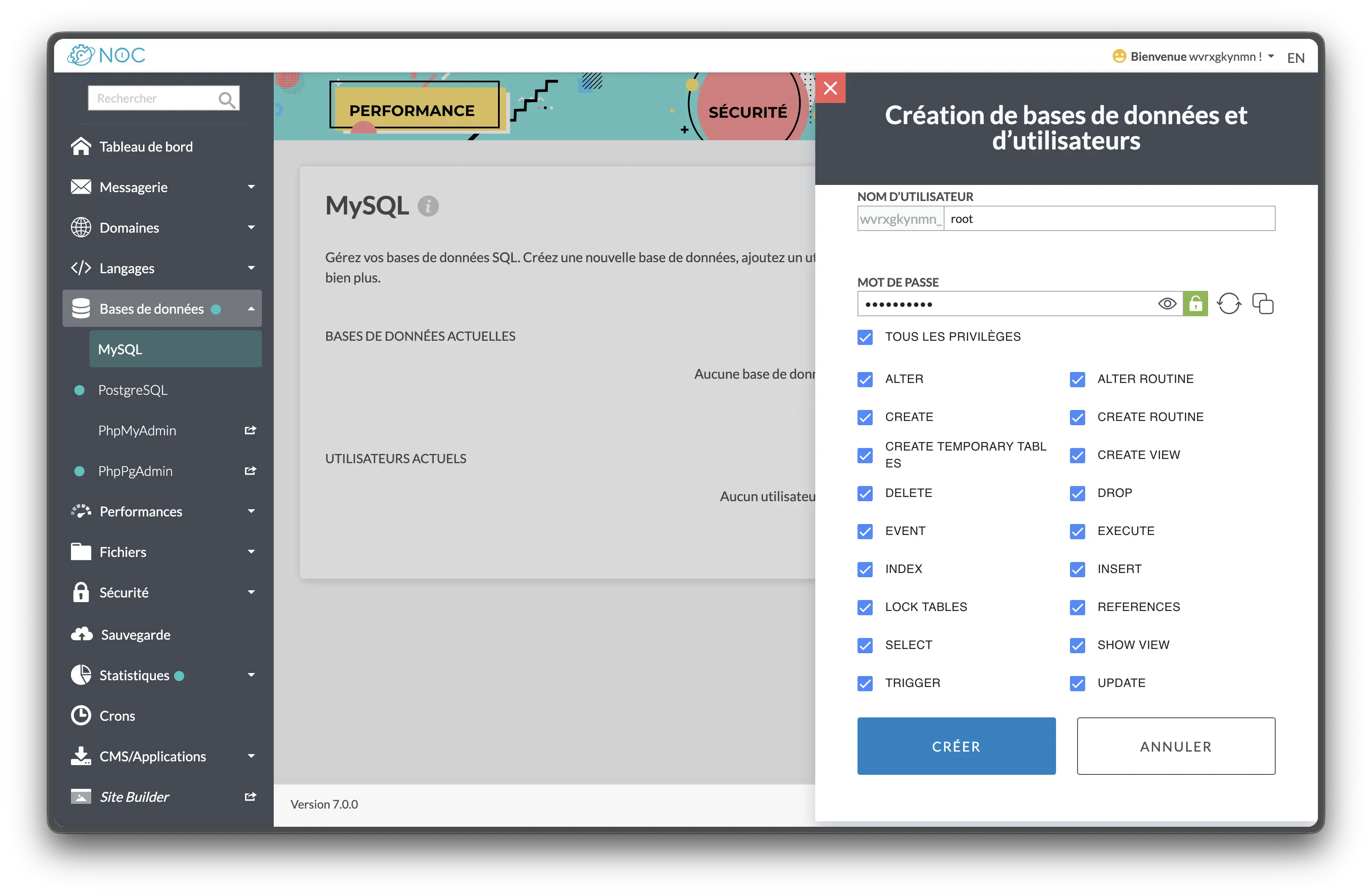Open the PostgreSQL menu item

pos(133,390)
